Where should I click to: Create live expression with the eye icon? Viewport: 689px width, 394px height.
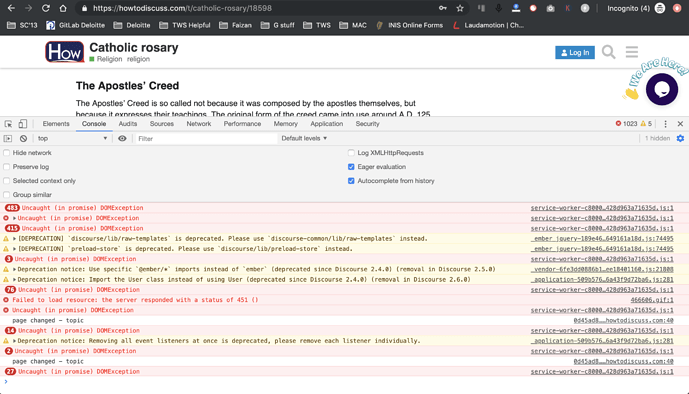point(122,138)
